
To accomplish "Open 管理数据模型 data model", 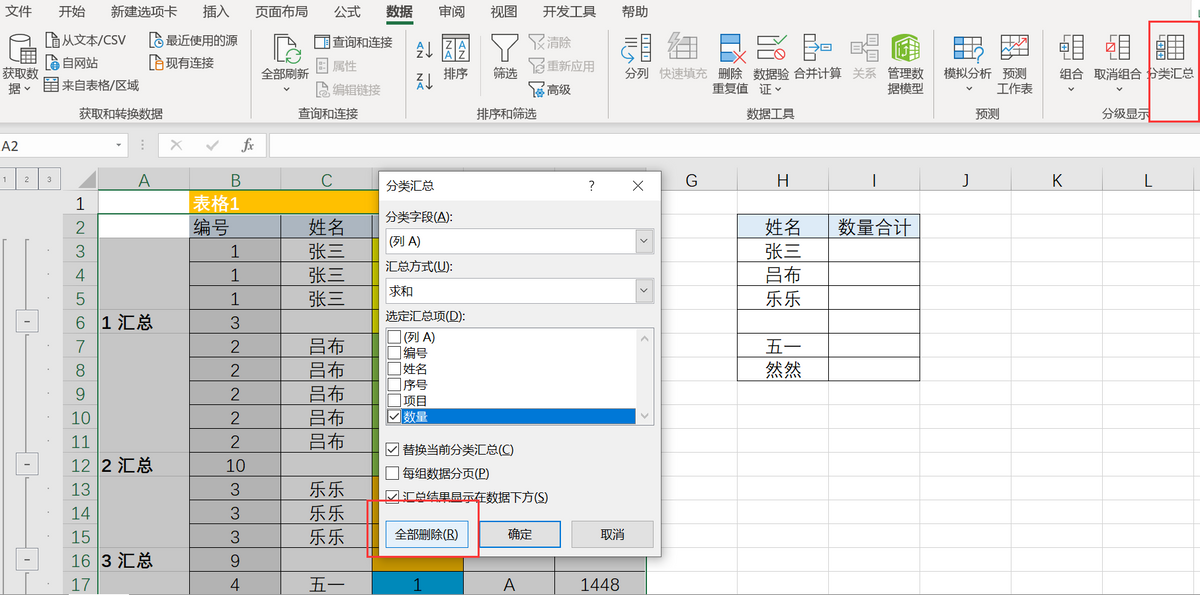I will [x=905, y=63].
